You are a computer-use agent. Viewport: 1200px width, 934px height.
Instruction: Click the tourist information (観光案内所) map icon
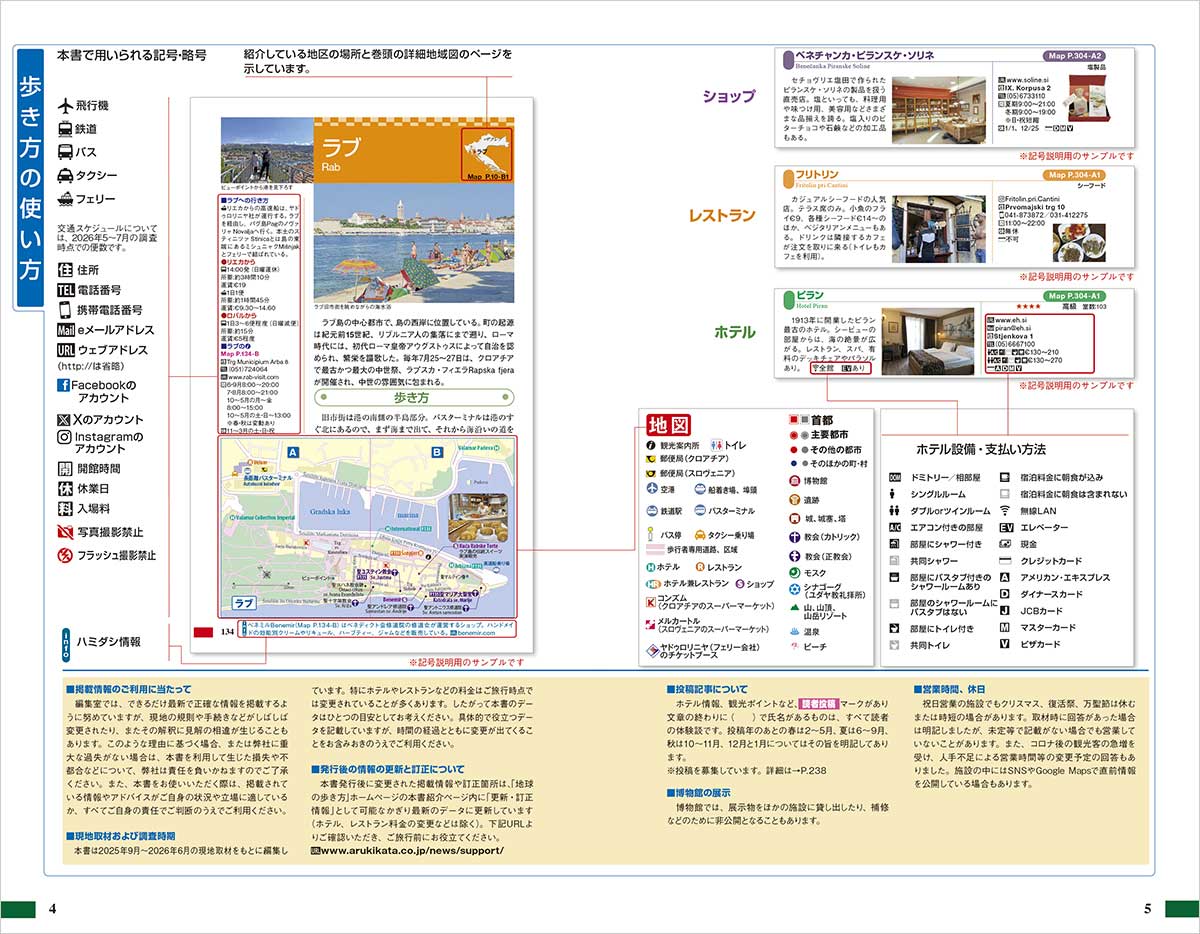[650, 444]
